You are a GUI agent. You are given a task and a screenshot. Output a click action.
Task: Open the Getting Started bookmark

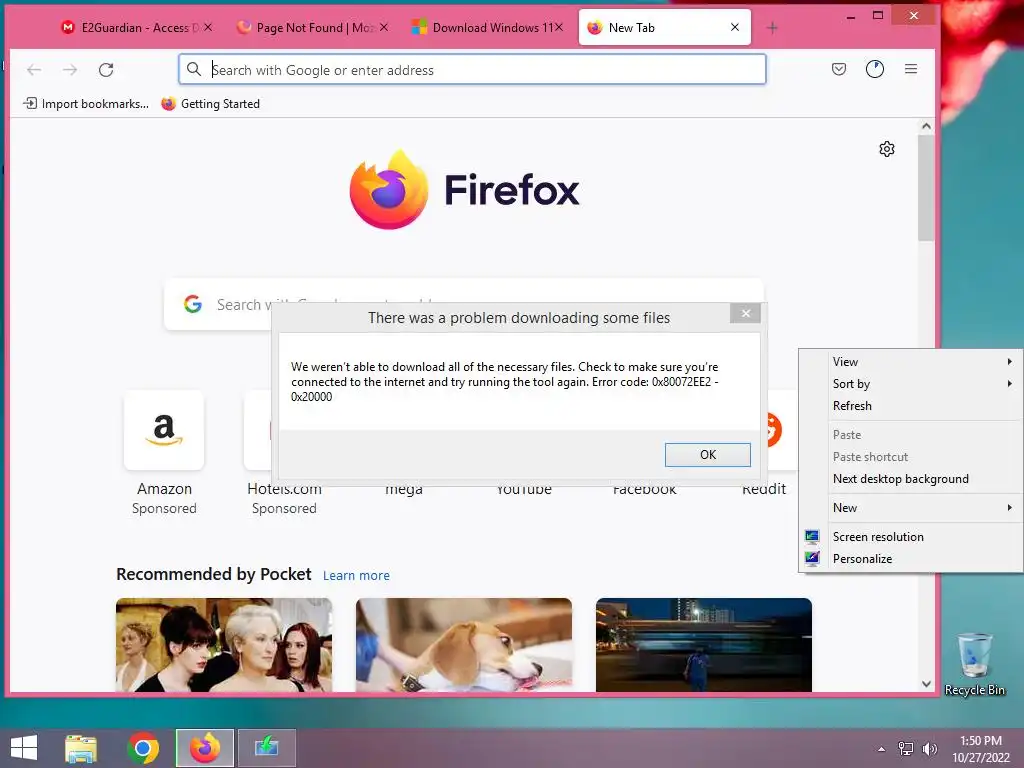tap(210, 104)
